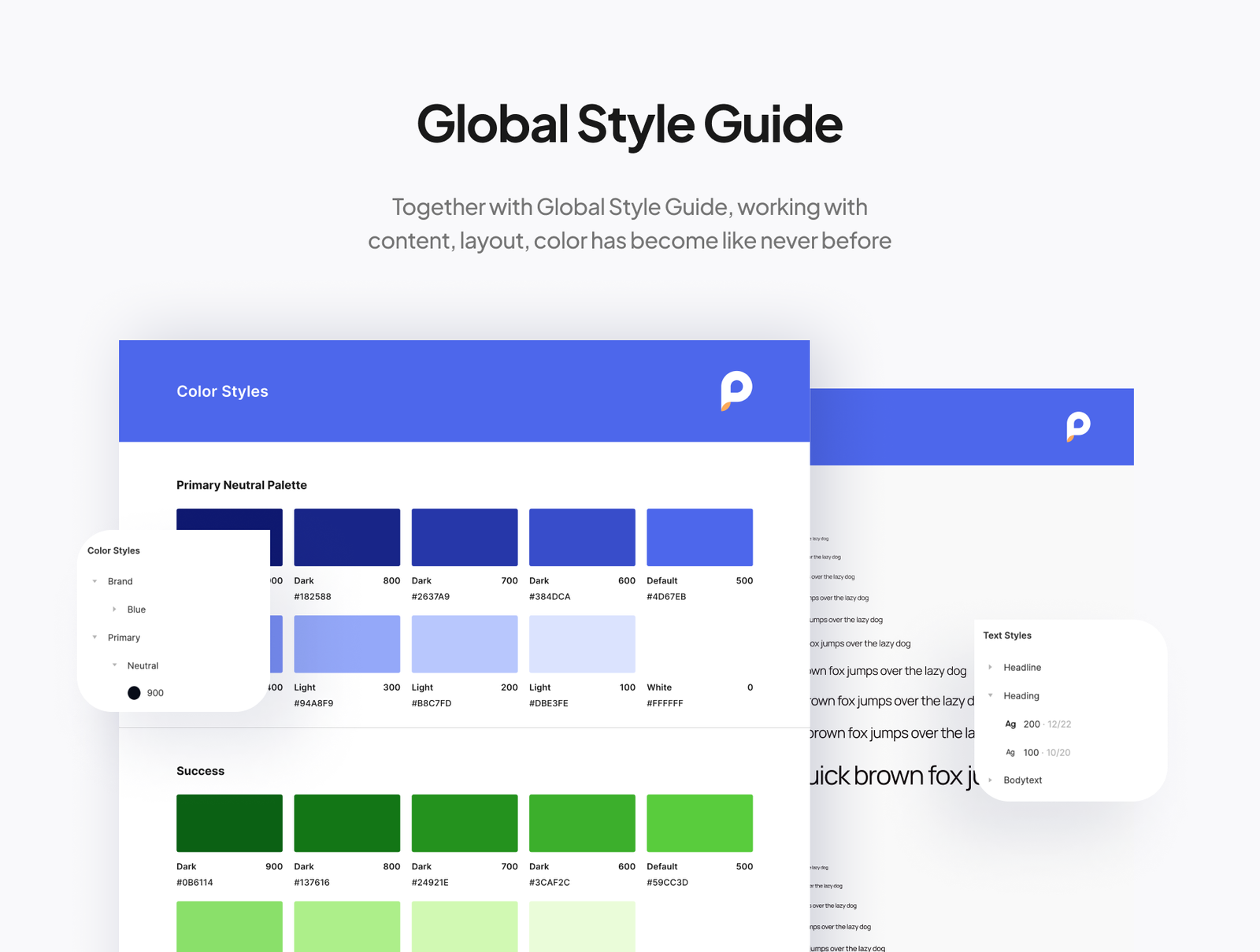This screenshot has height=952, width=1260.
Task: Click the Pingpong logo on the Color Styles header
Action: coord(735,391)
